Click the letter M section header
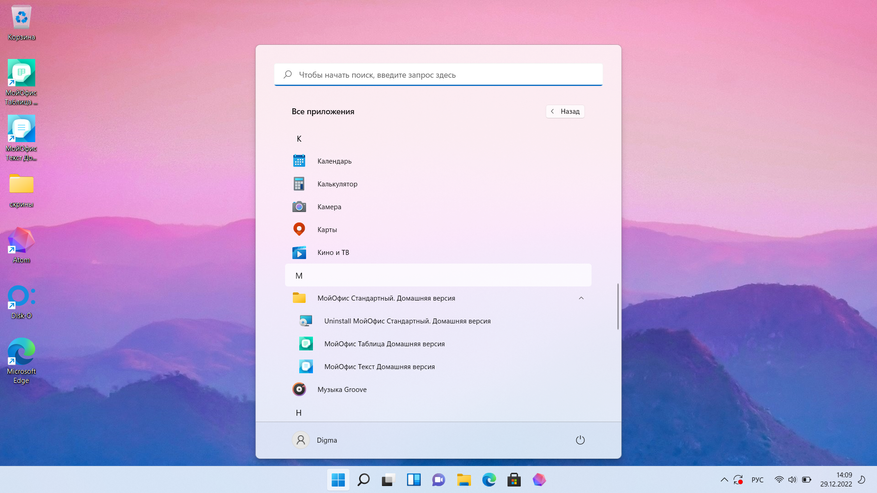This screenshot has width=877, height=493. tap(438, 275)
